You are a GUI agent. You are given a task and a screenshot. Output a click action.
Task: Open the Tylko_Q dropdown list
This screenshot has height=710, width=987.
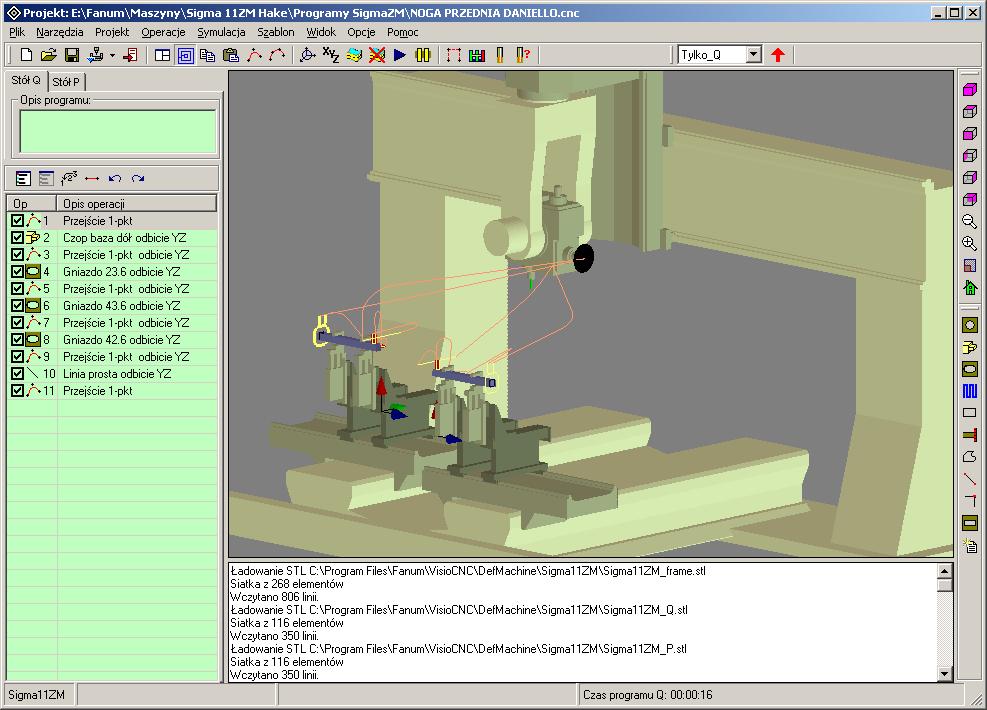click(753, 55)
